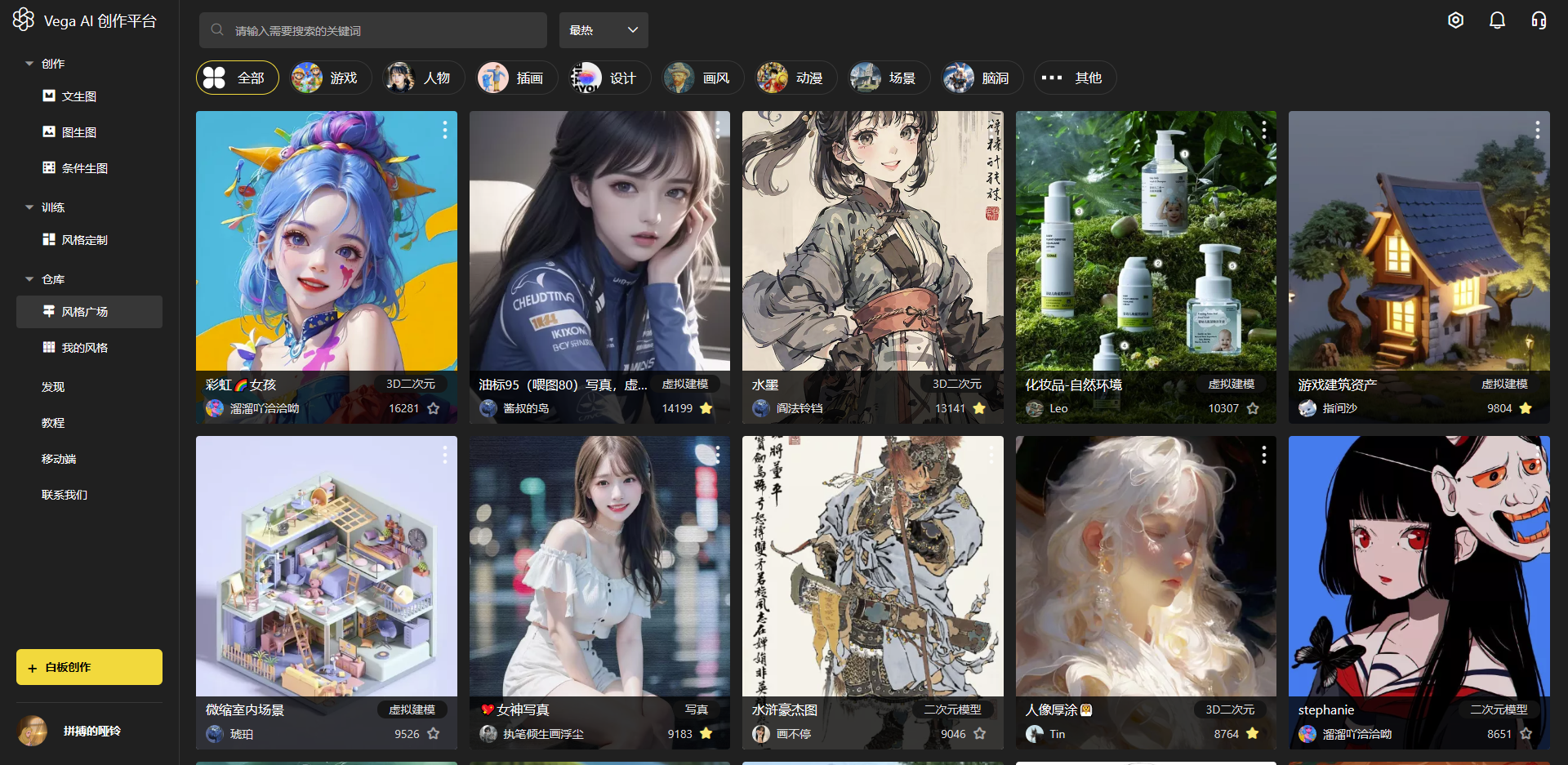Favorite the 彩虹女孩 style card

[x=434, y=408]
